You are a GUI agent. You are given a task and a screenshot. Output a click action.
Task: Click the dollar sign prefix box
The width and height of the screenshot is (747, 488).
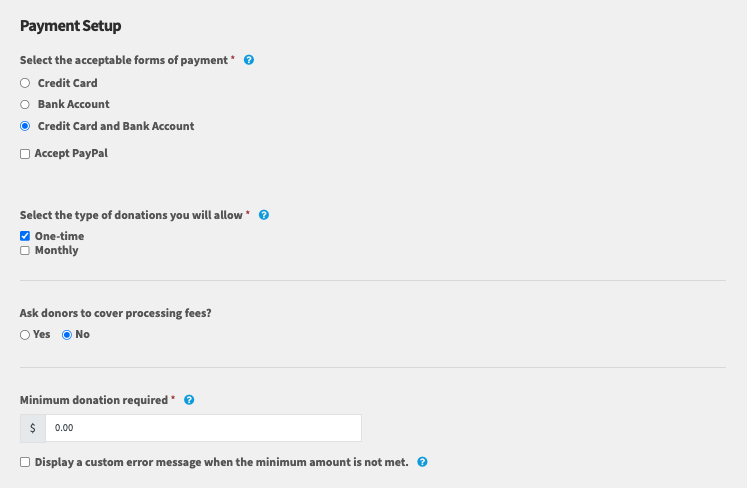(x=33, y=428)
